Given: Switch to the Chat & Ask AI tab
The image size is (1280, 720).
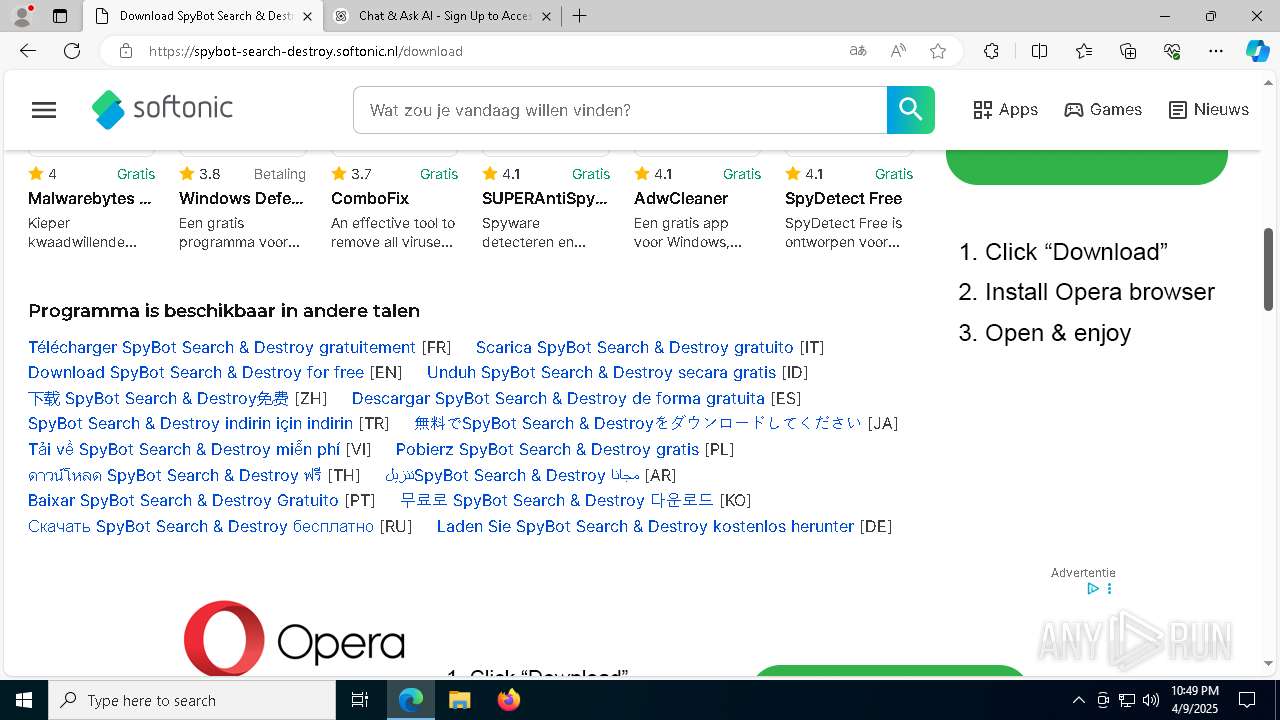Looking at the screenshot, I should pyautogui.click(x=443, y=16).
